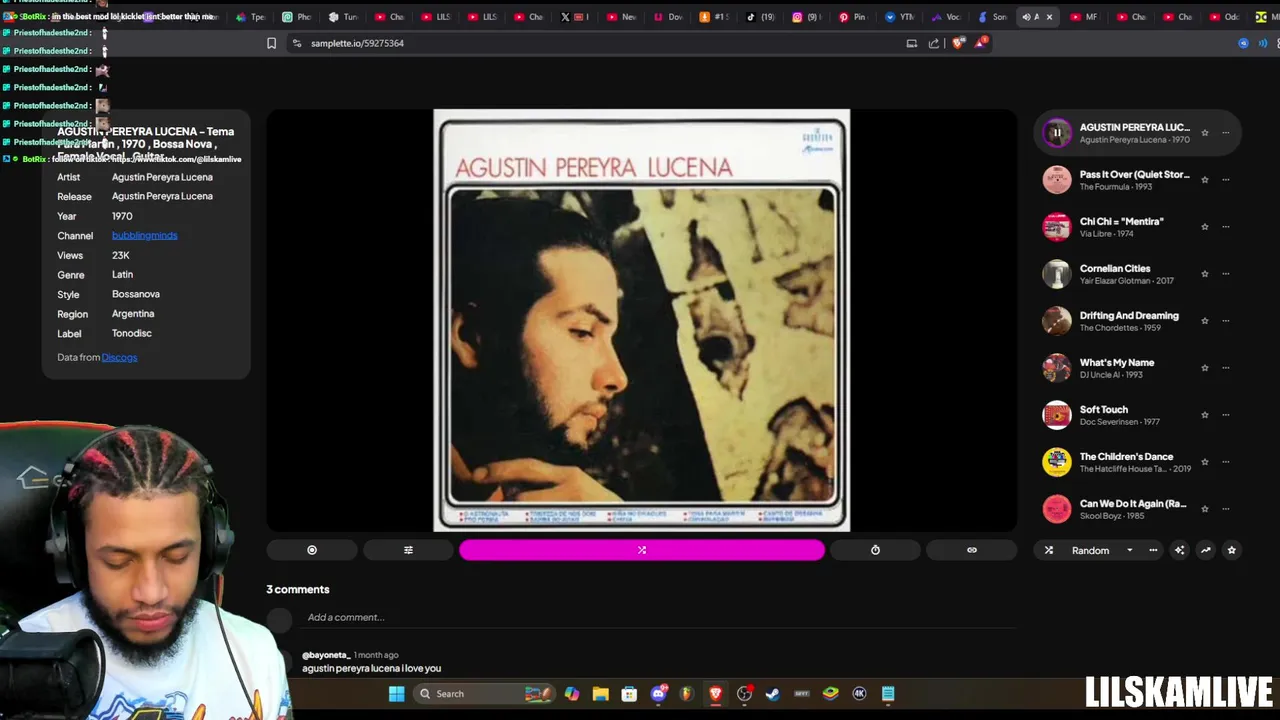
Task: Open Steam from the taskbar
Action: [x=773, y=694]
